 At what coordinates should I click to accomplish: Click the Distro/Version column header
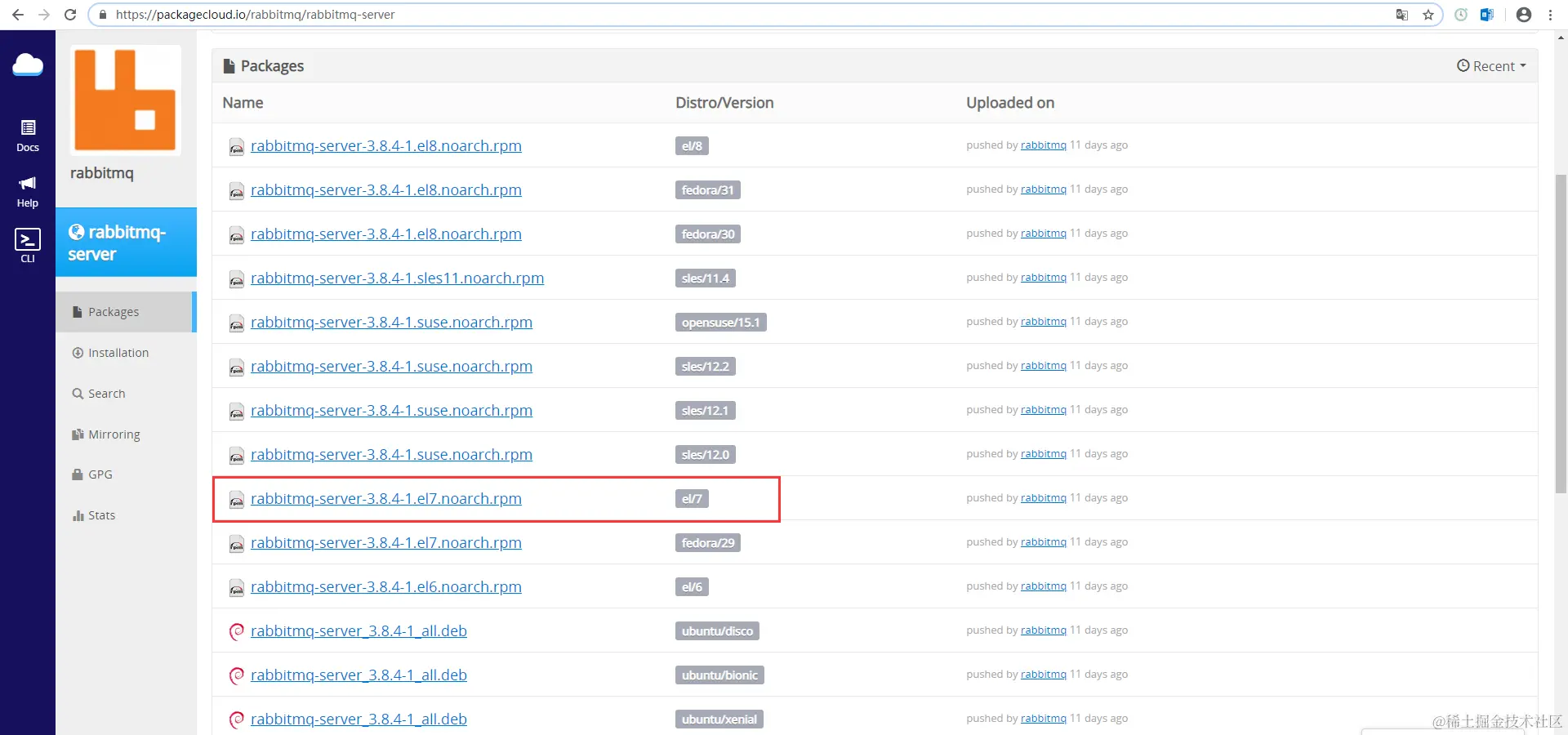724,103
